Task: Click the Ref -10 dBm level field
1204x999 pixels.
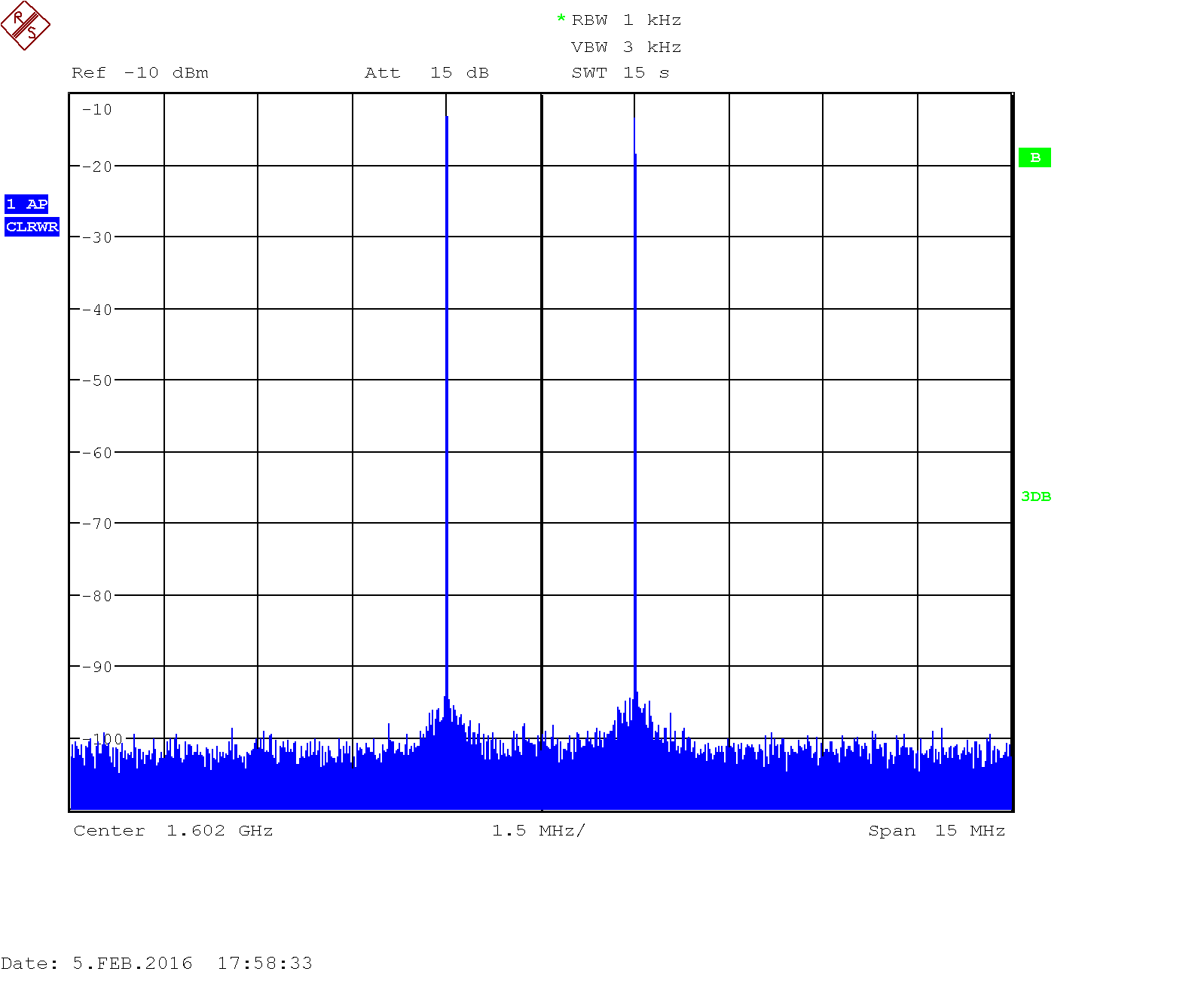Action: click(x=140, y=73)
